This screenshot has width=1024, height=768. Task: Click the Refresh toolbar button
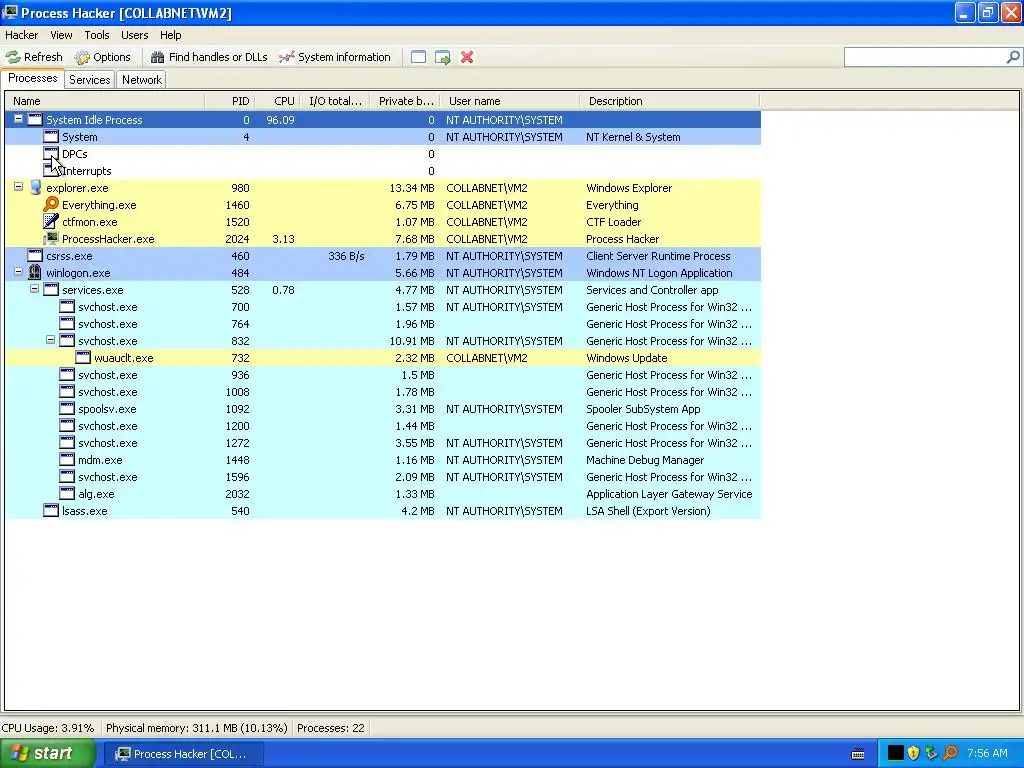tap(35, 57)
